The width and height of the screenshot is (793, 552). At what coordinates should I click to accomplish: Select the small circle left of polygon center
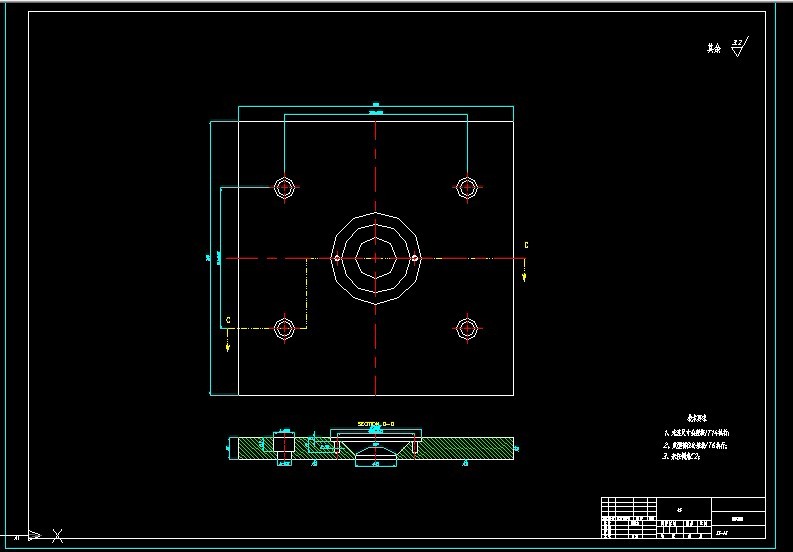click(x=337, y=259)
